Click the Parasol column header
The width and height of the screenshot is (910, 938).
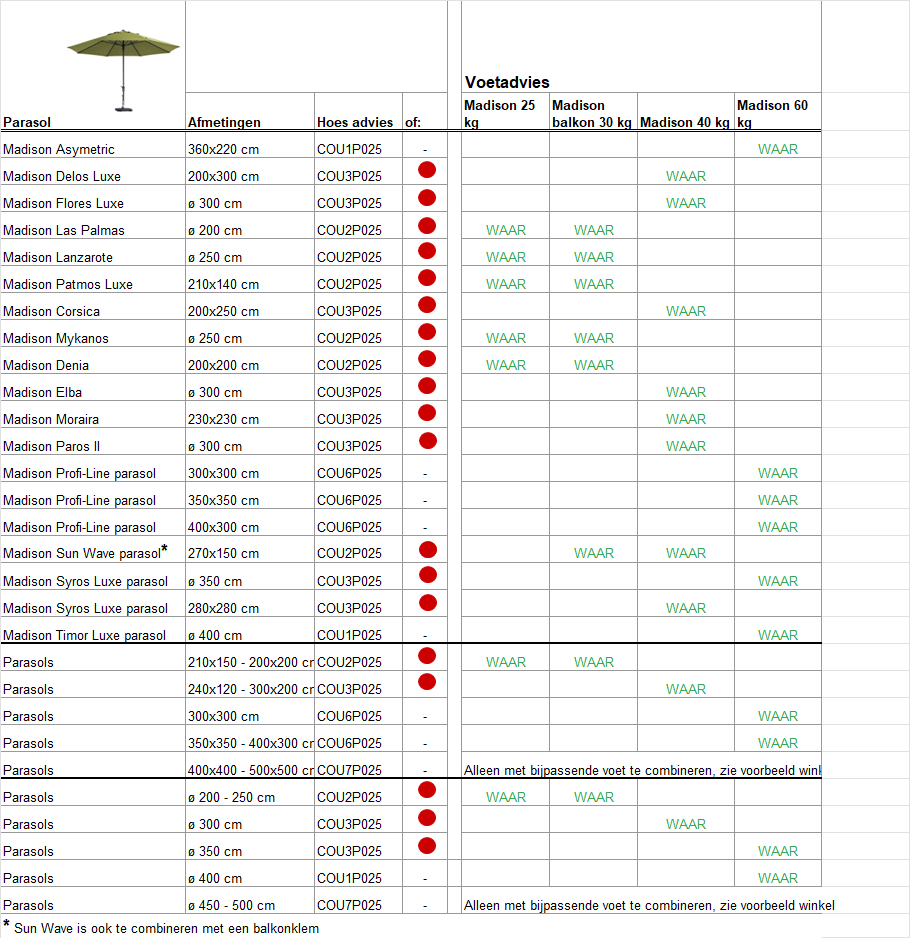pyautogui.click(x=27, y=122)
